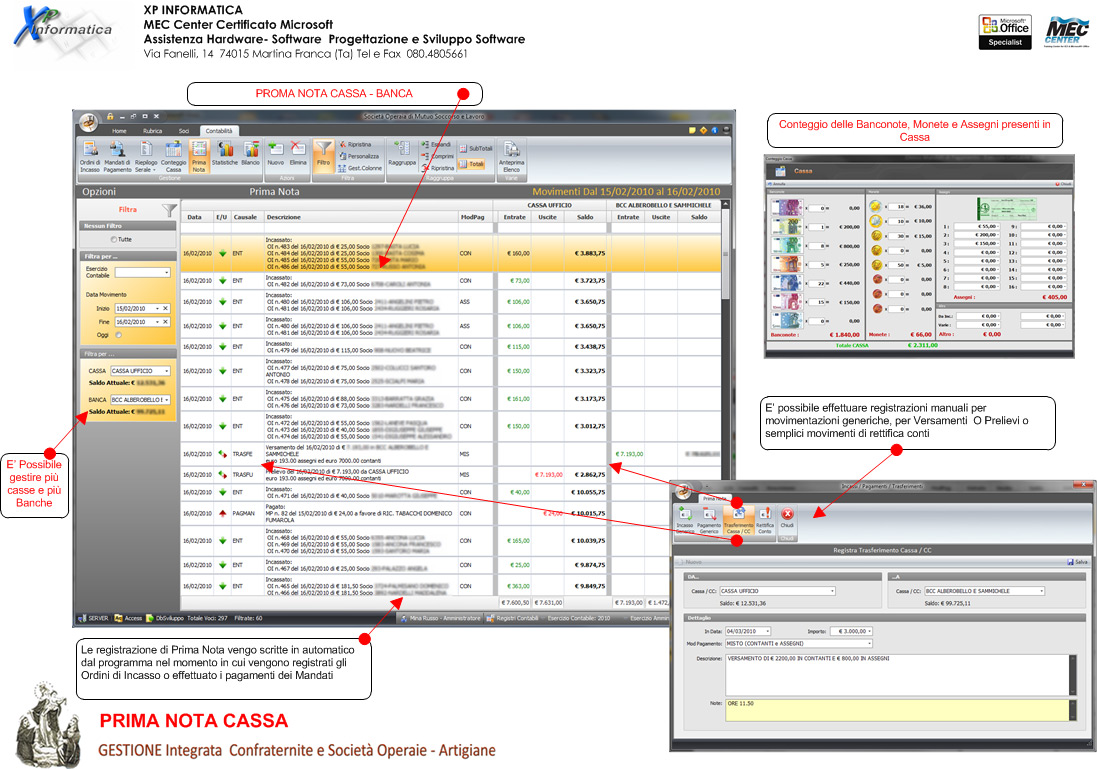Select the Tutte radio button

click(113, 240)
